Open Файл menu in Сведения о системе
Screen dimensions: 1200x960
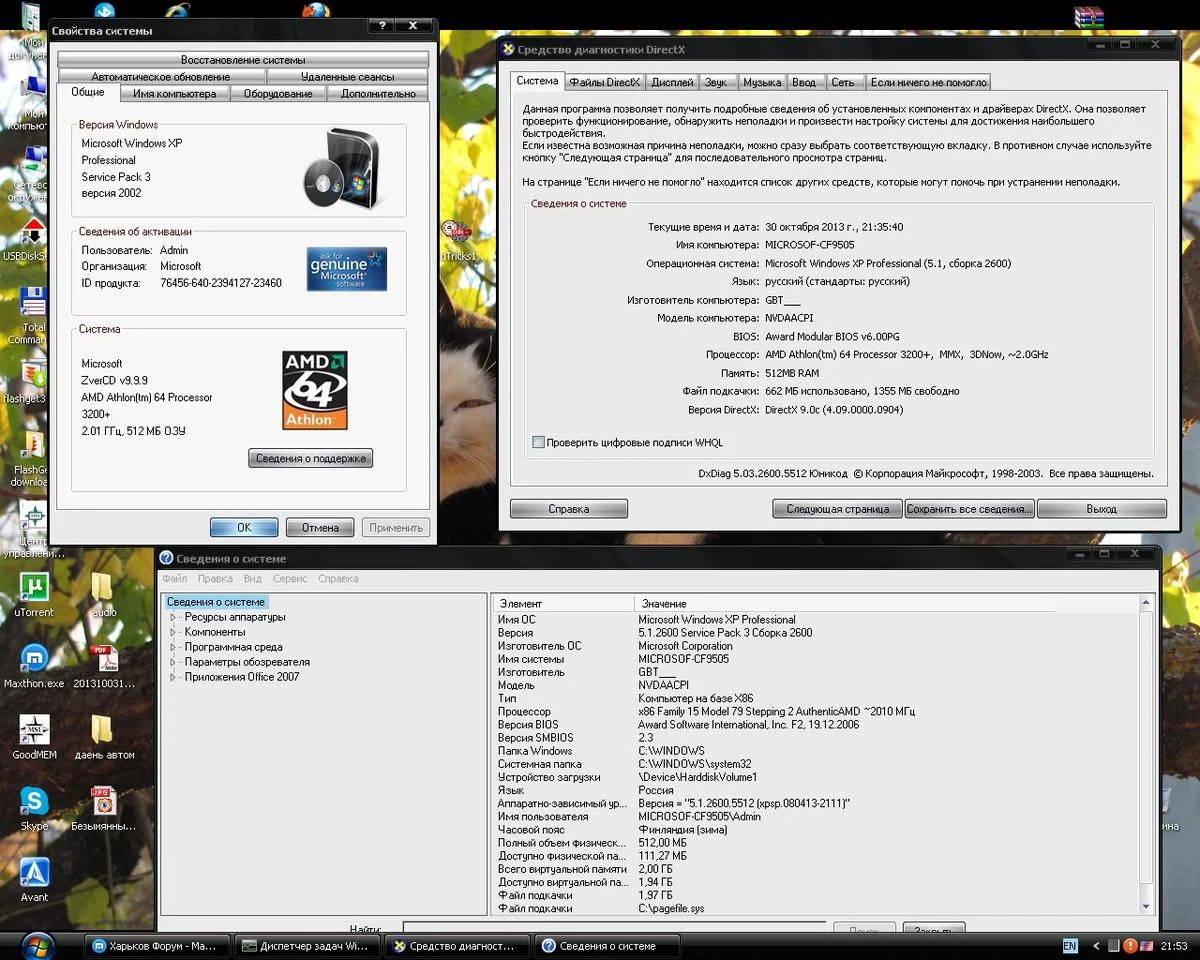coord(174,578)
